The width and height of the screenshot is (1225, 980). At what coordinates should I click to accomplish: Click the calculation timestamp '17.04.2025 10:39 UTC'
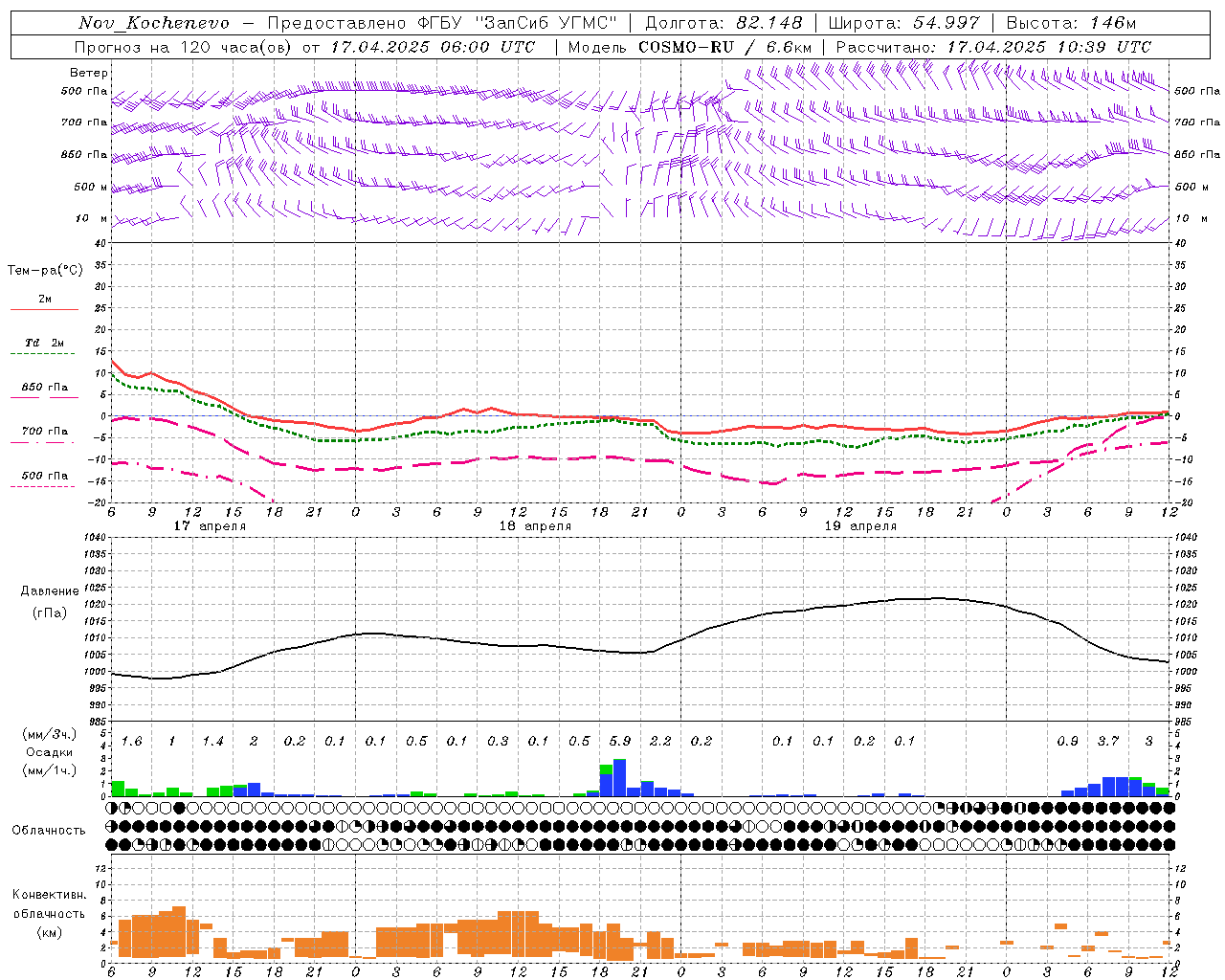(x=1049, y=47)
